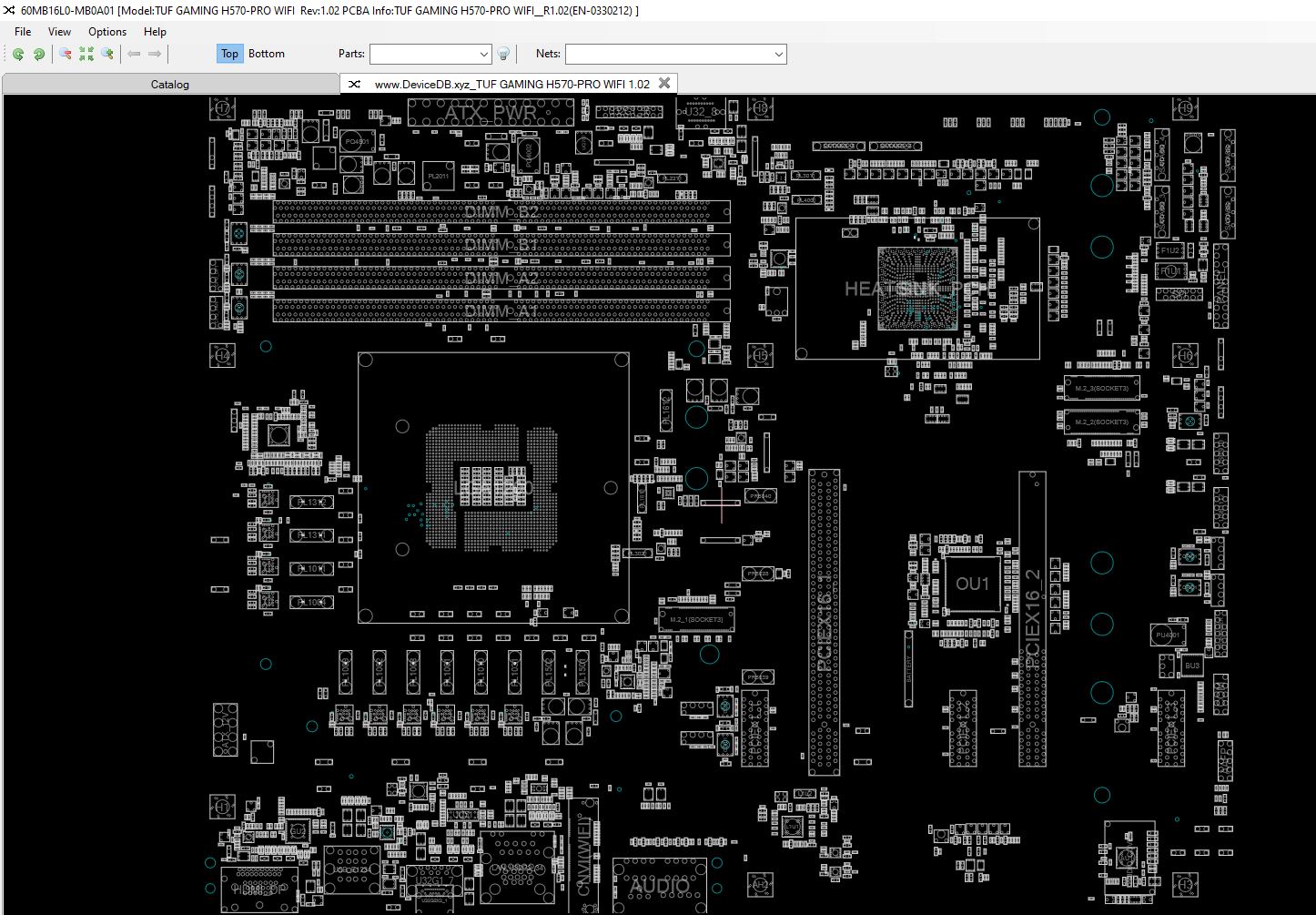This screenshot has width=1316, height=915.
Task: Select the DIMM_A1 memory slot
Action: click(x=501, y=310)
